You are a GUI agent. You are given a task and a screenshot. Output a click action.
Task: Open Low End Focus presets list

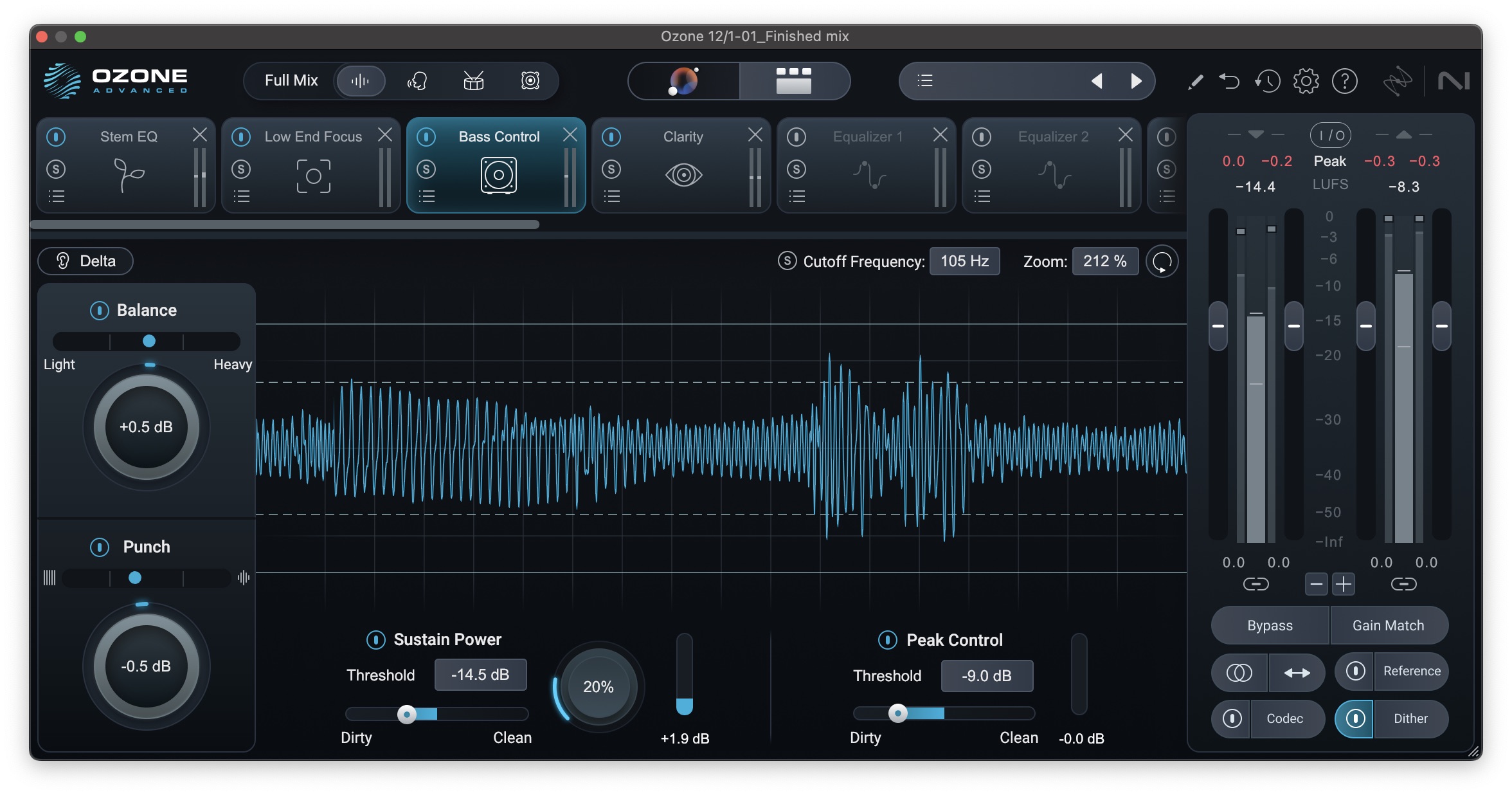242,197
